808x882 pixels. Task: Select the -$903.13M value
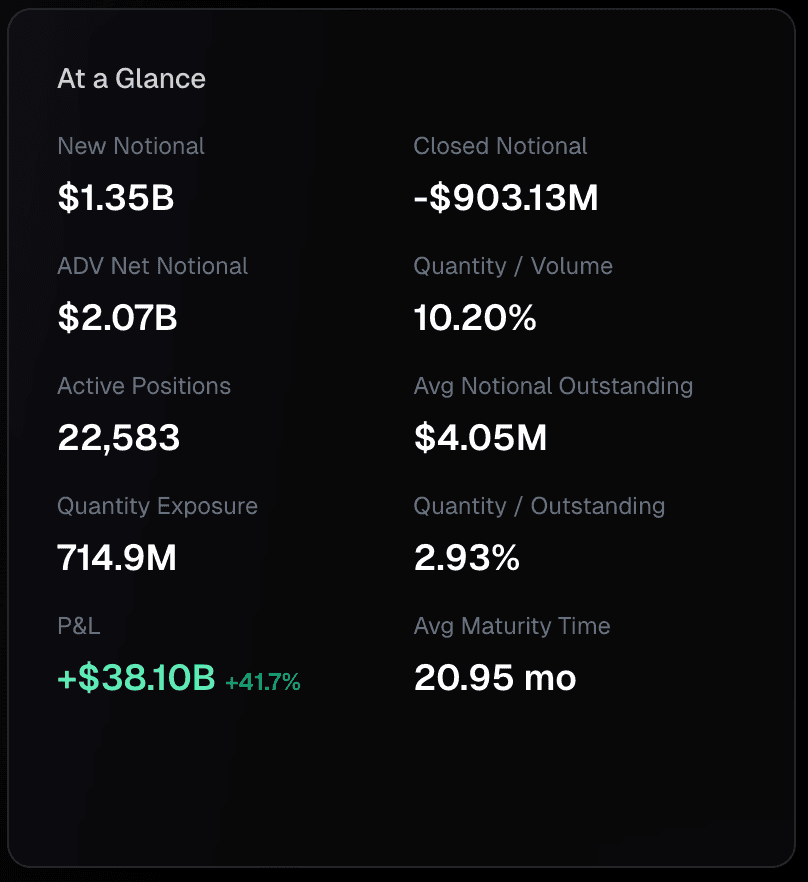[x=506, y=198]
